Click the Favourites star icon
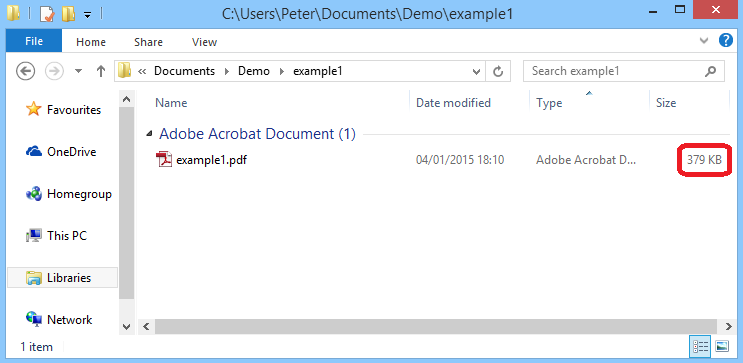Image resolution: width=743 pixels, height=363 pixels. [34, 109]
